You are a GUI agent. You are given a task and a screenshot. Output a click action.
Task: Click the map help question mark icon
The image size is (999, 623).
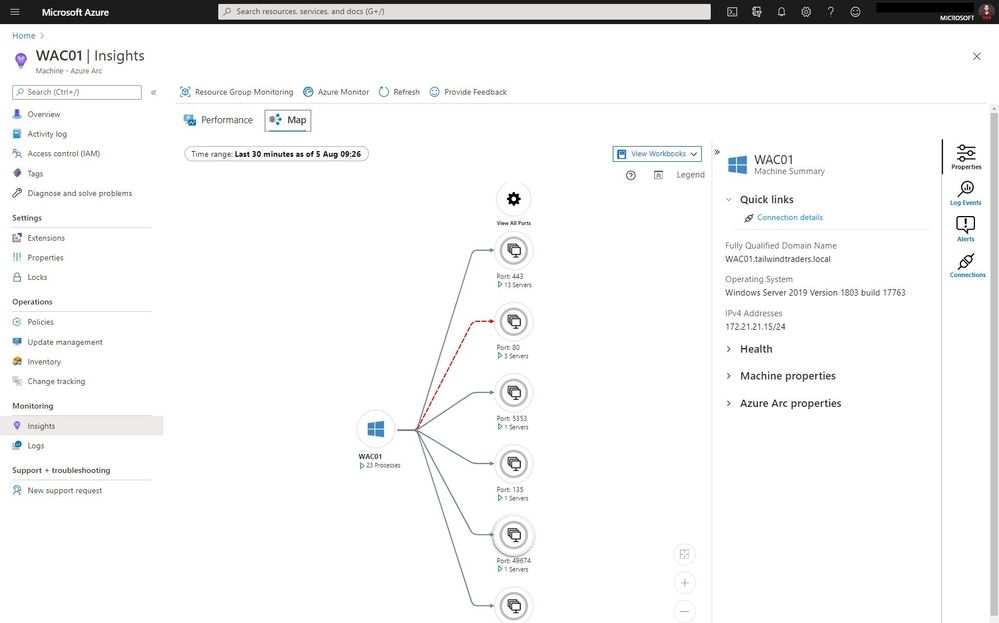click(631, 175)
